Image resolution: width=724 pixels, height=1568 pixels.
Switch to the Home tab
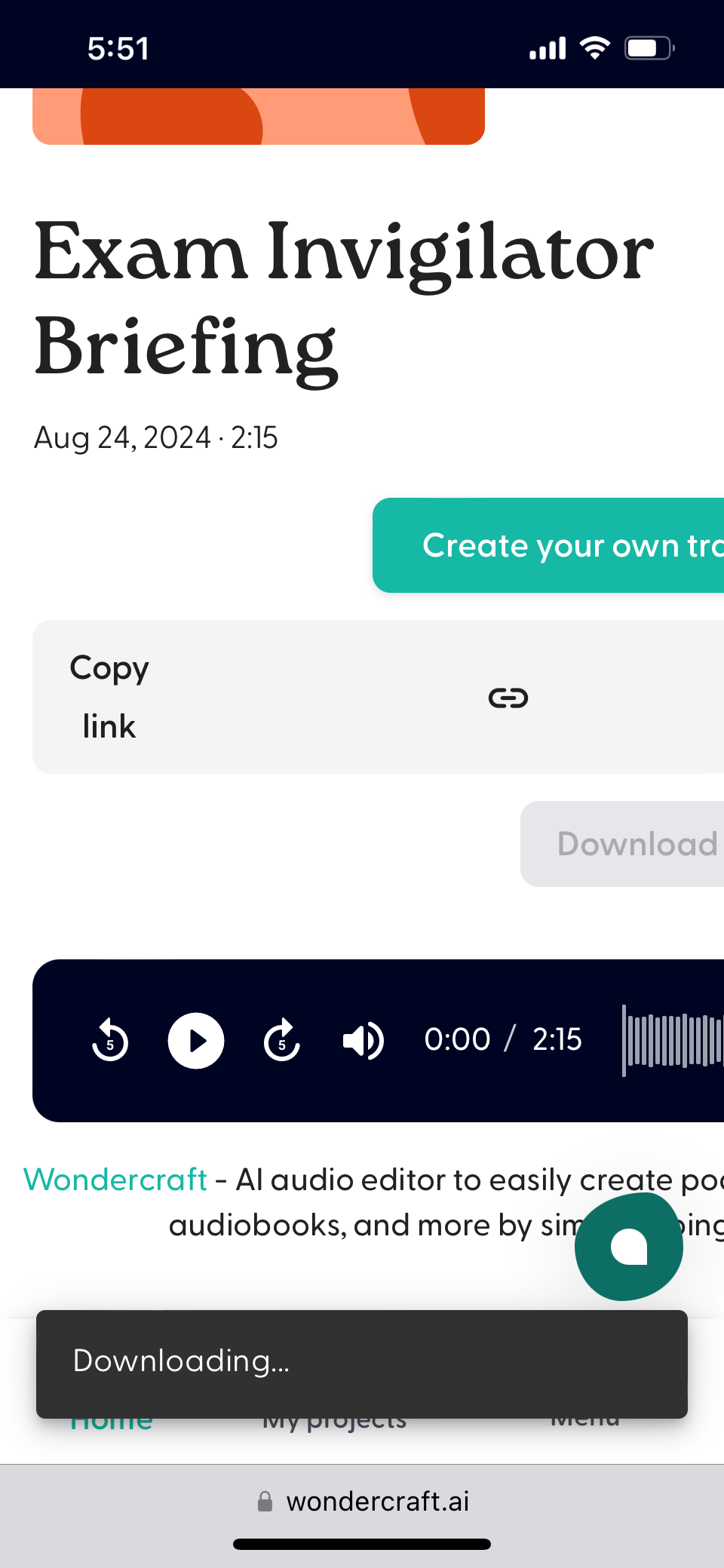point(112,1424)
